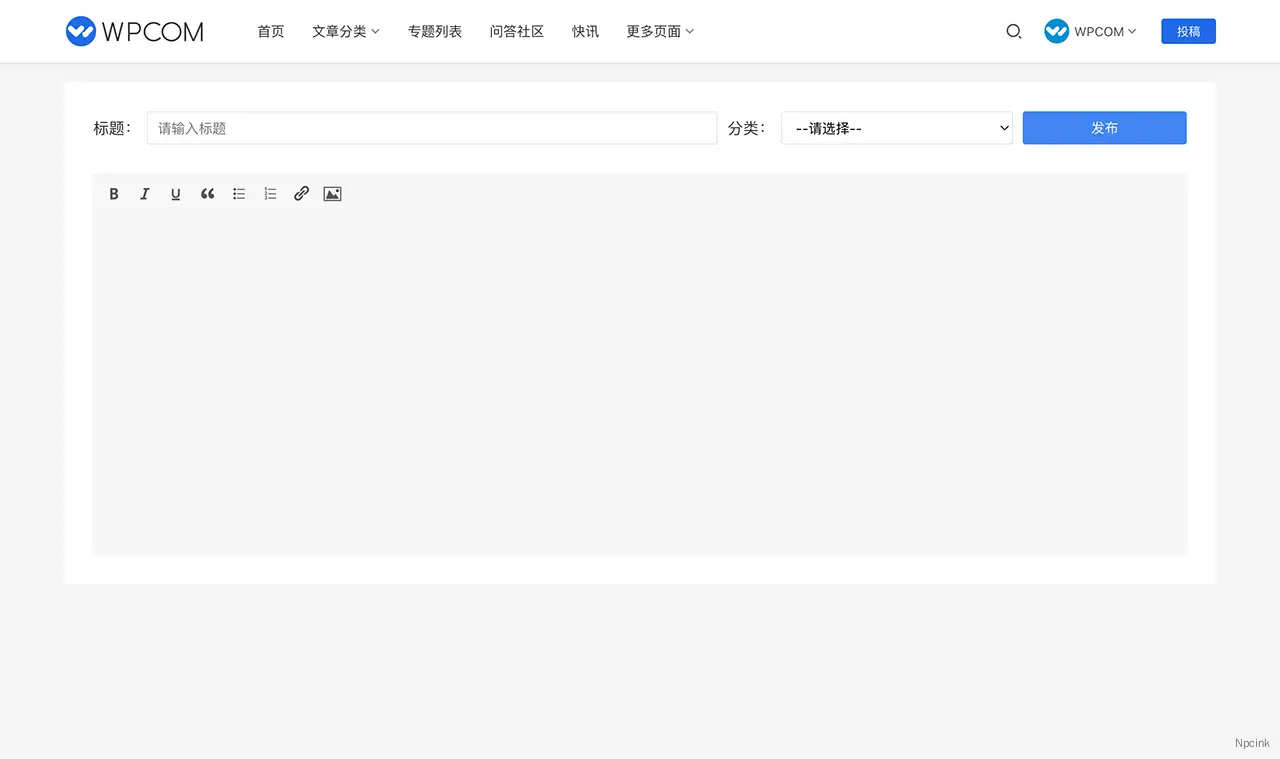Open the site search

coord(1014,31)
